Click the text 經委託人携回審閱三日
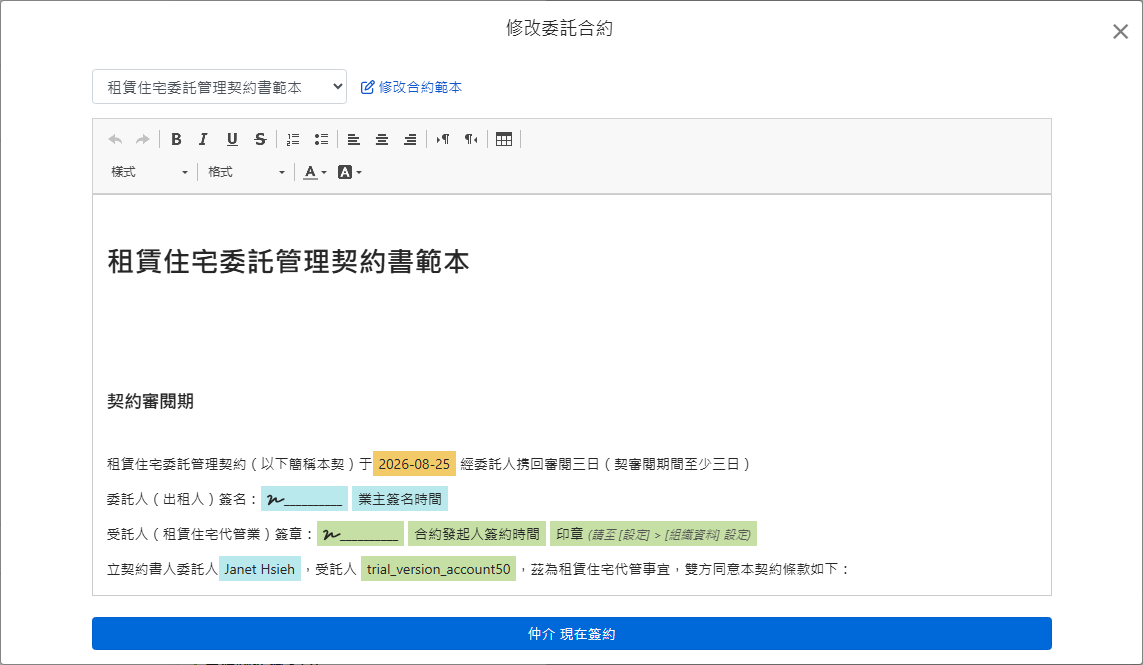This screenshot has width=1143, height=665. tap(530, 464)
